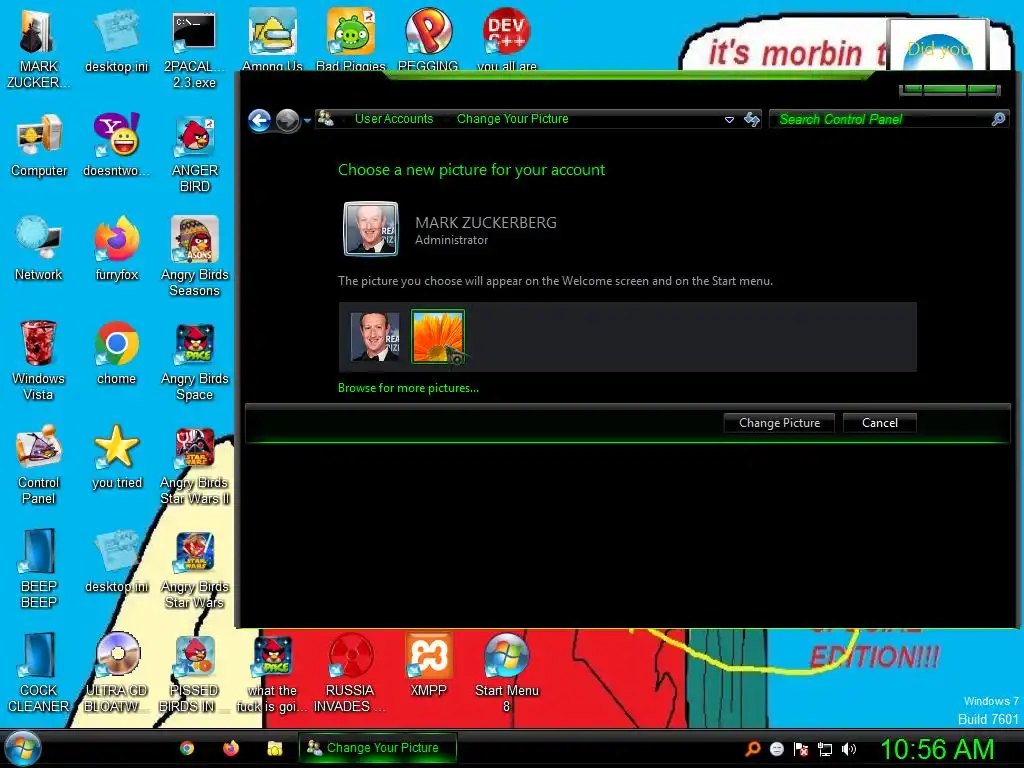The height and width of the screenshot is (768, 1024).
Task: Click the address bar refresh icon
Action: (752, 120)
